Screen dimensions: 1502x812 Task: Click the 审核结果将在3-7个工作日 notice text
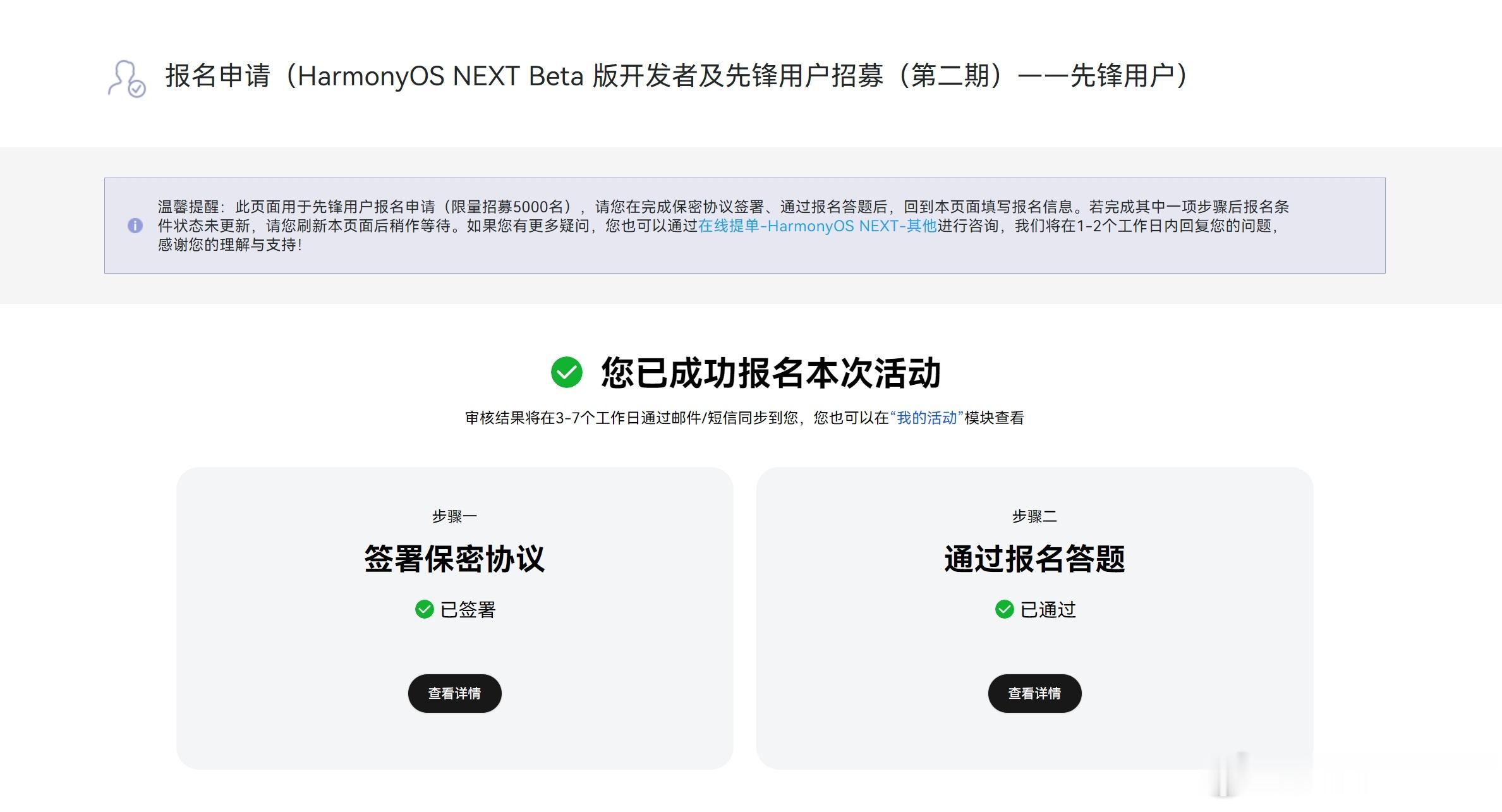pyautogui.click(x=744, y=418)
